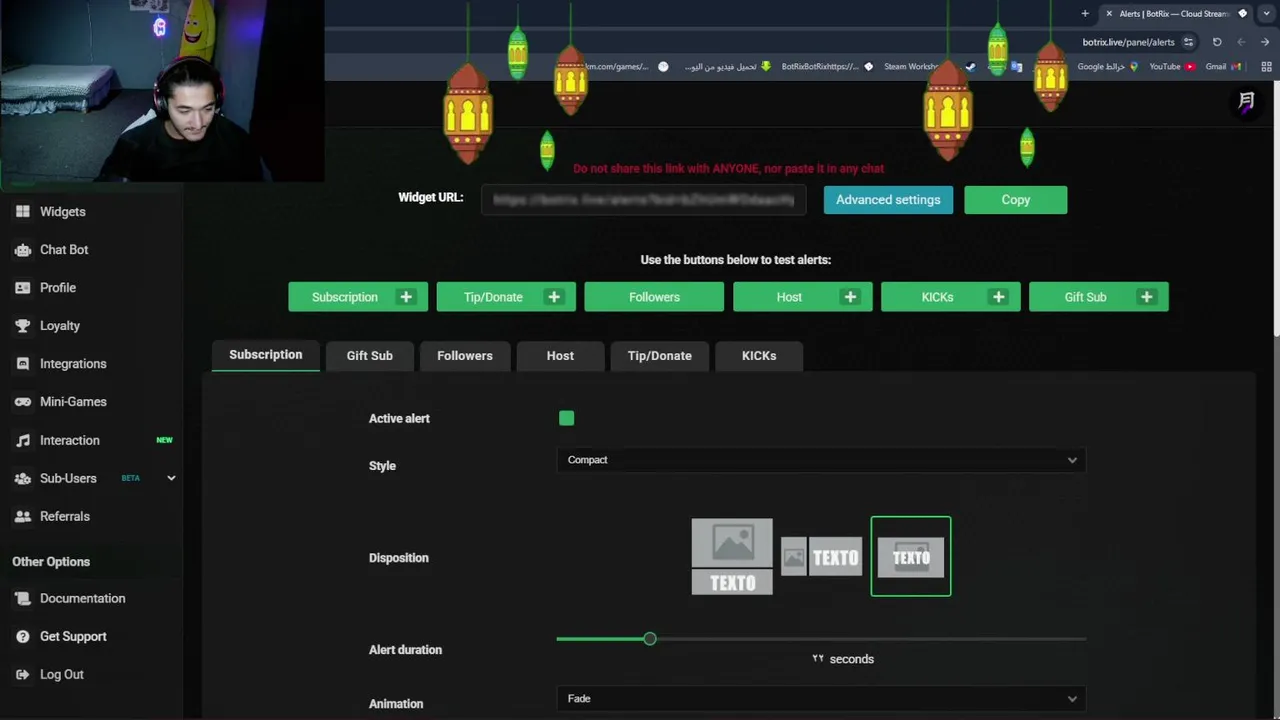Open all bookmarks grid in bookmarks bar

click(x=1266, y=67)
